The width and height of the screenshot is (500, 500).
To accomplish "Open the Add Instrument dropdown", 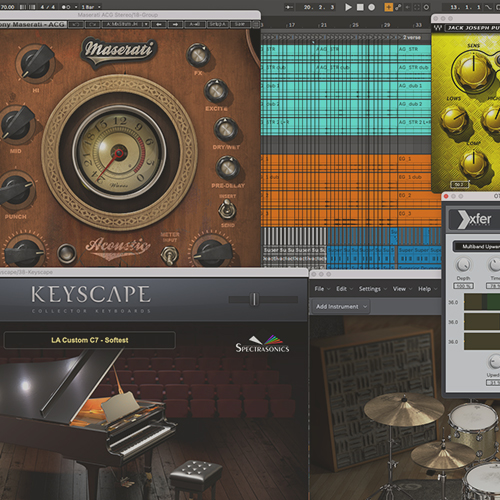I will (x=341, y=306).
